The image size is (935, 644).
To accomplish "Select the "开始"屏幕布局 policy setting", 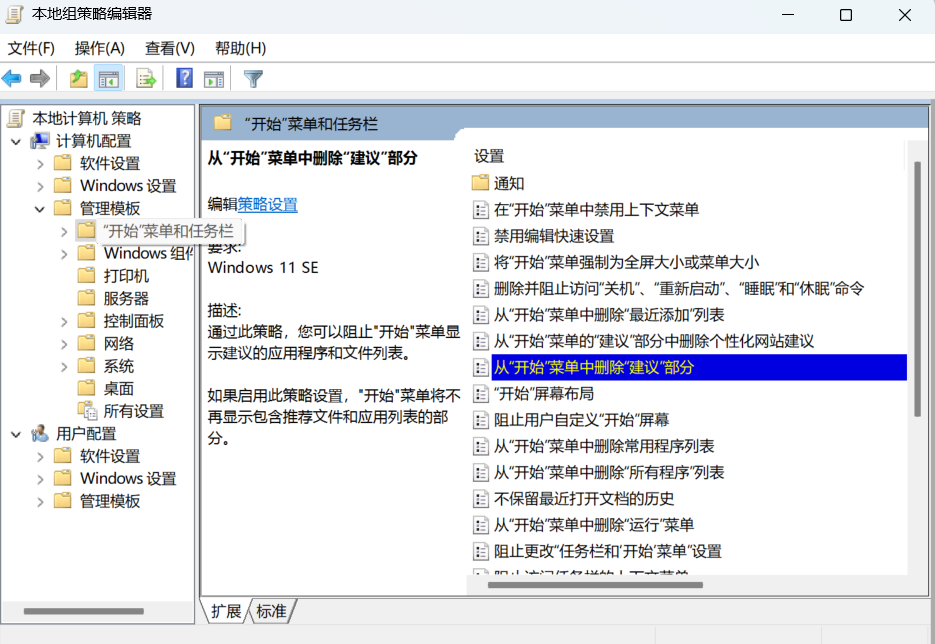I will [x=543, y=393].
